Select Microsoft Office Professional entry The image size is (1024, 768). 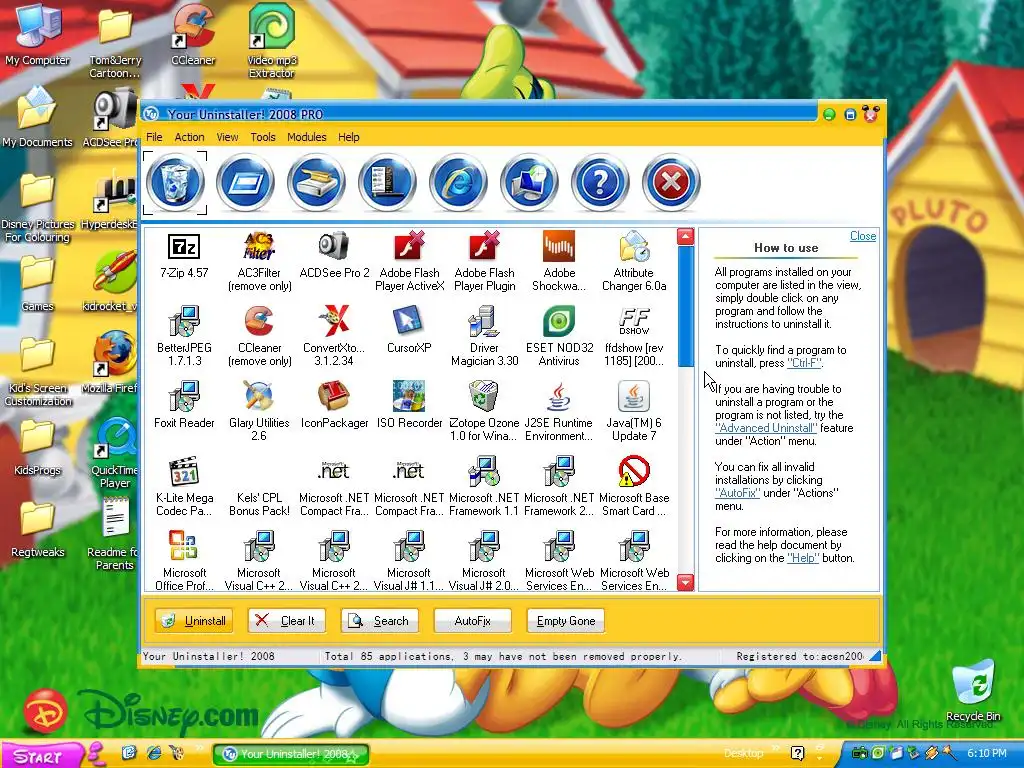pos(184,562)
